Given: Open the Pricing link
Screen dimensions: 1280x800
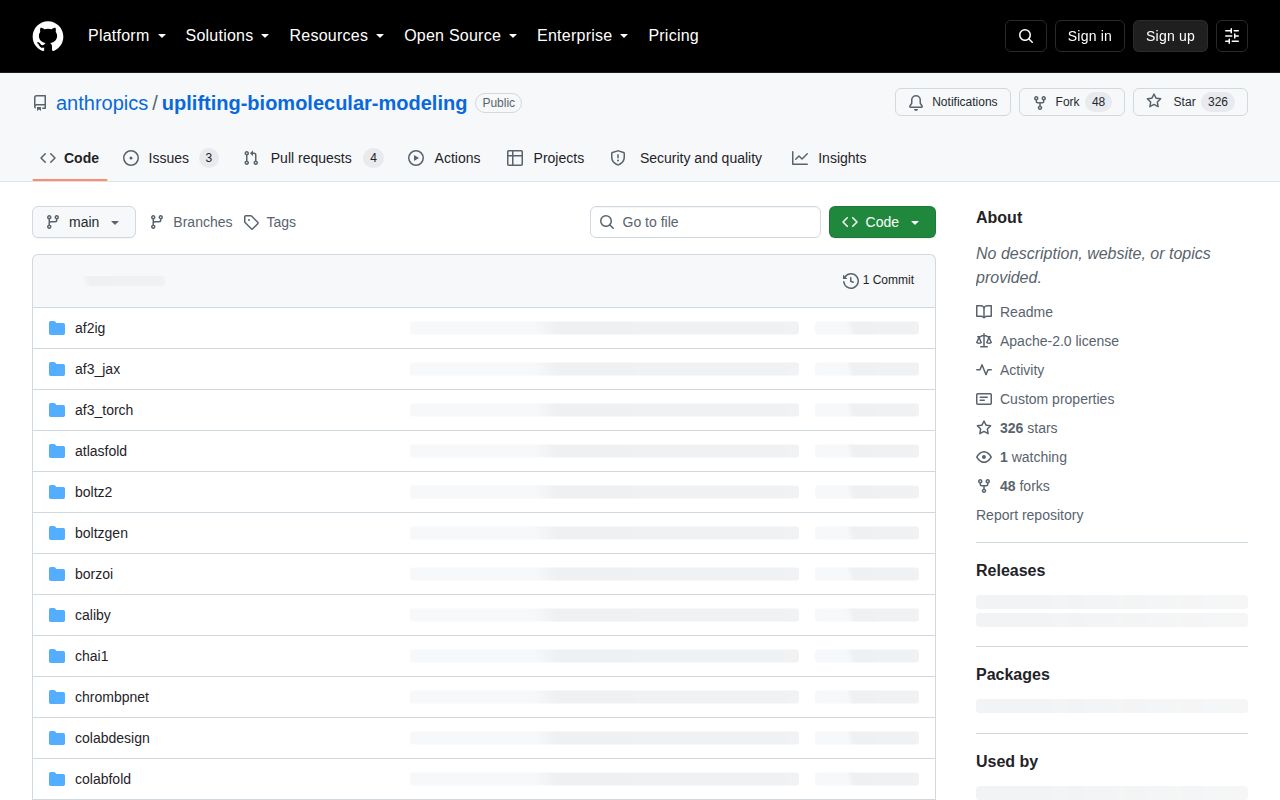Looking at the screenshot, I should click(673, 36).
